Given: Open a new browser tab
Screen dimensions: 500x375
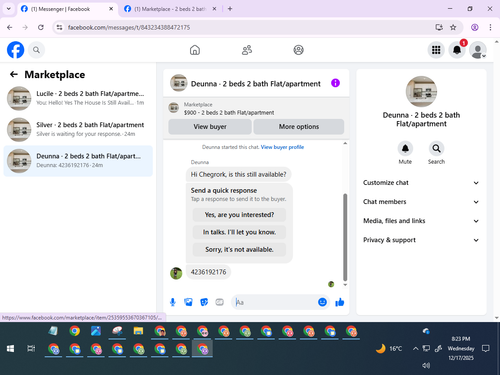Looking at the screenshot, I should [x=230, y=9].
